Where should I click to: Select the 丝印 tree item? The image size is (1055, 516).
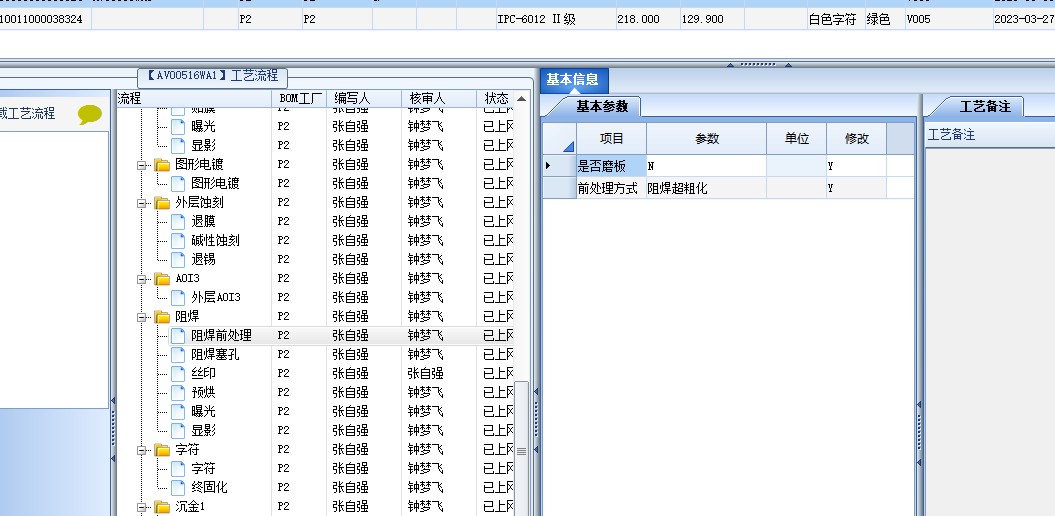pyautogui.click(x=203, y=373)
